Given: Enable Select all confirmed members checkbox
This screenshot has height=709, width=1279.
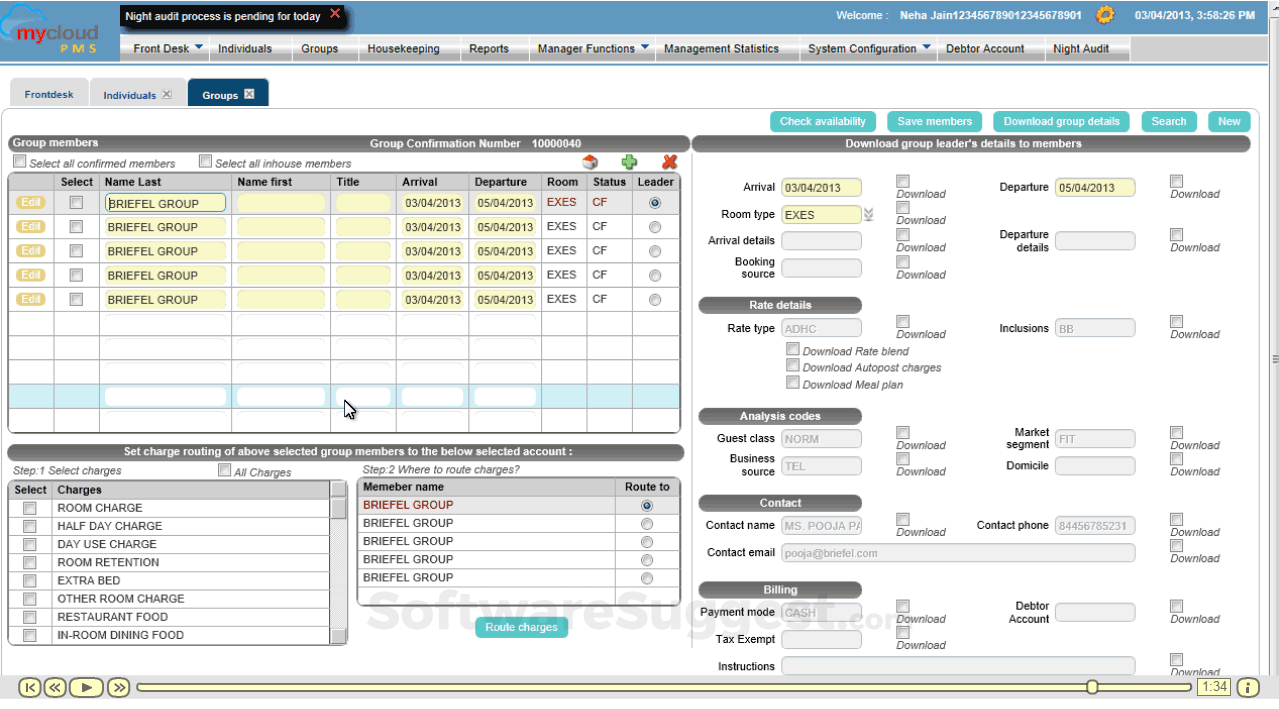Looking at the screenshot, I should click(20, 161).
